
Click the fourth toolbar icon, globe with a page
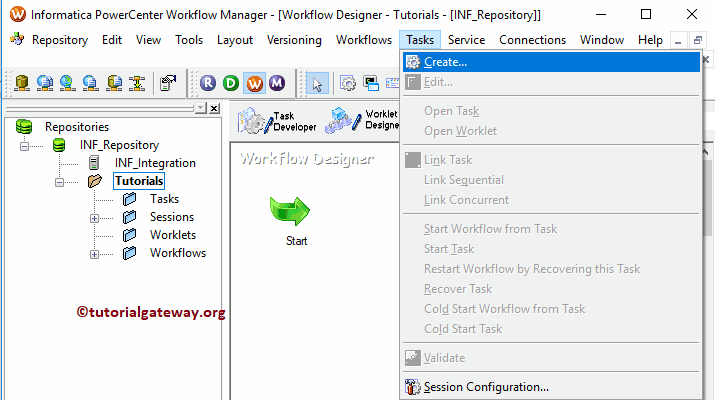91,83
